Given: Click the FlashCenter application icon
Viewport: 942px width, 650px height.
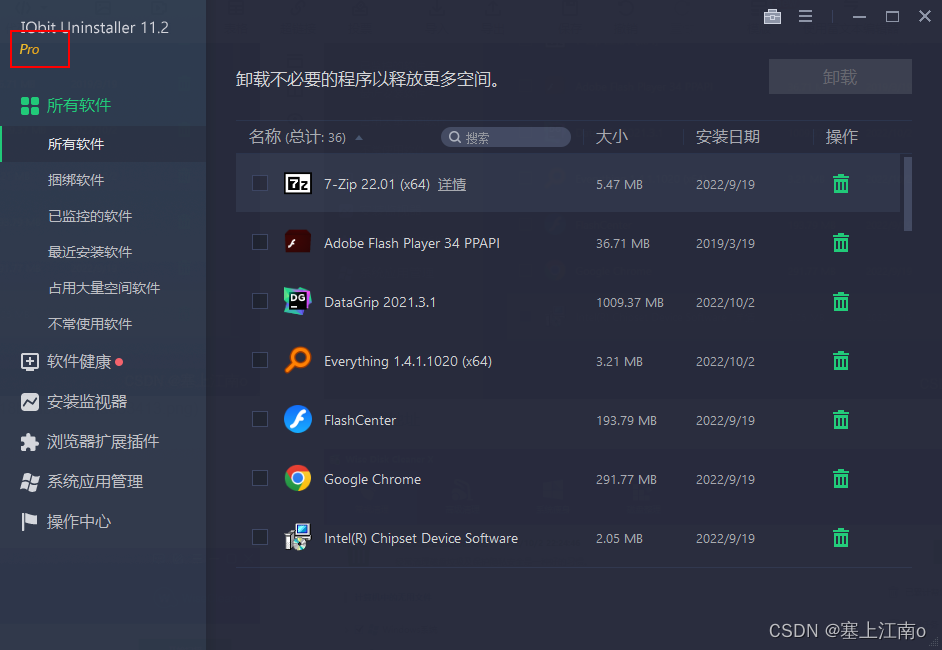Looking at the screenshot, I should pyautogui.click(x=297, y=419).
